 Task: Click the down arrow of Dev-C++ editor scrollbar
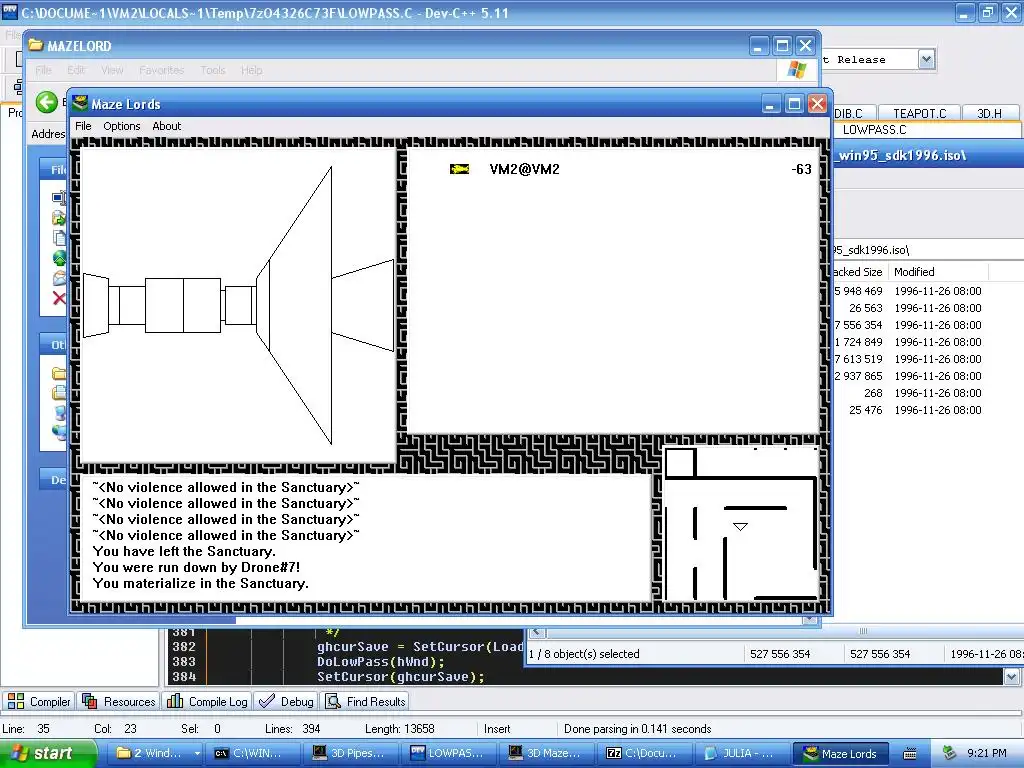click(1012, 677)
